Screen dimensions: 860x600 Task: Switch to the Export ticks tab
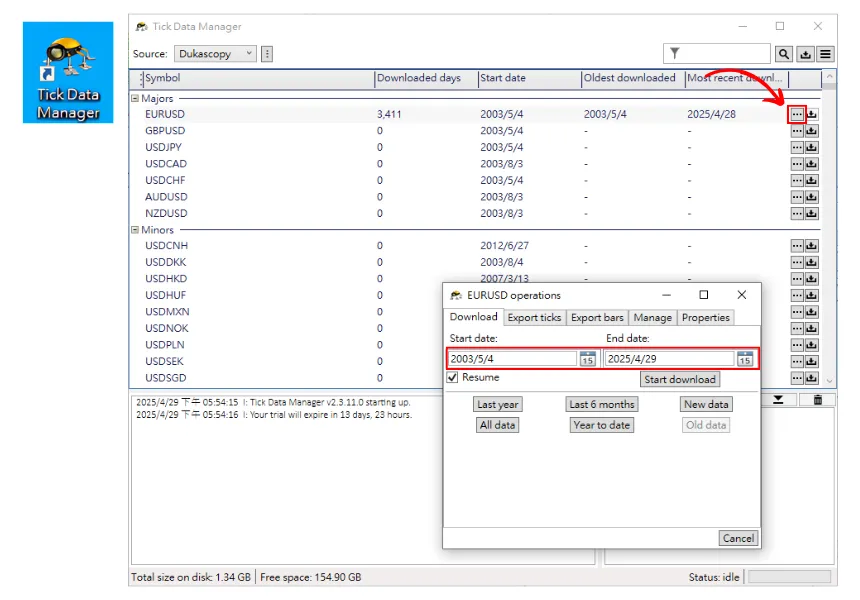[x=534, y=318]
